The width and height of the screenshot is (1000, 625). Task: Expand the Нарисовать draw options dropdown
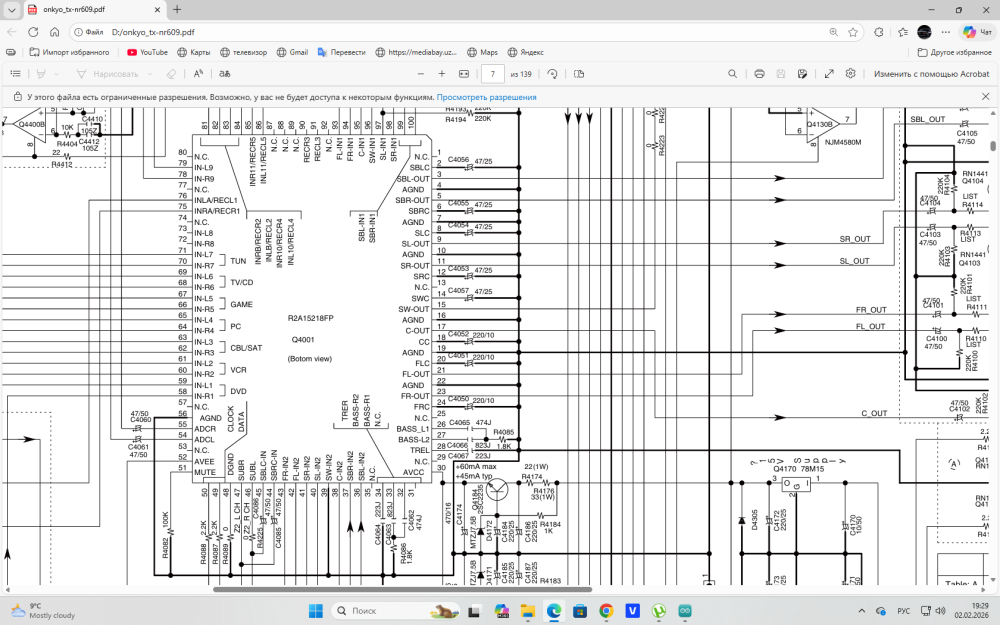click(x=148, y=74)
